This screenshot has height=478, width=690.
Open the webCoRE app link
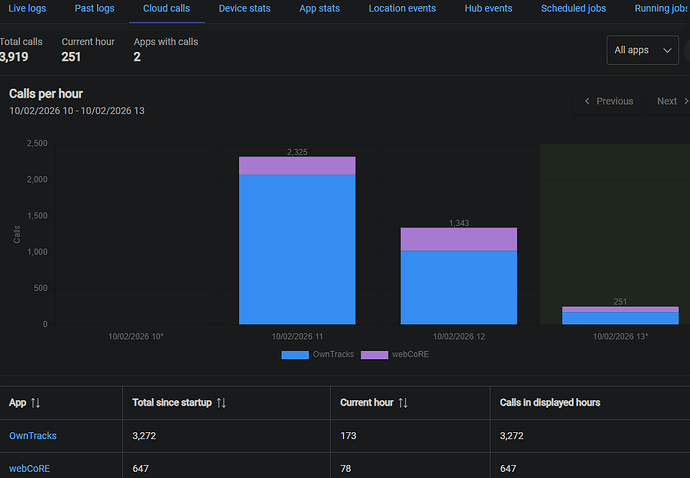(29, 469)
